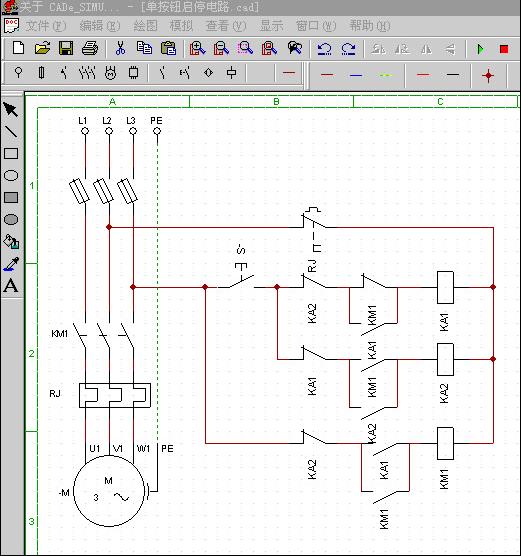This screenshot has width=521, height=556.
Task: Select the paint bucket fill tool
Action: [x=11, y=241]
